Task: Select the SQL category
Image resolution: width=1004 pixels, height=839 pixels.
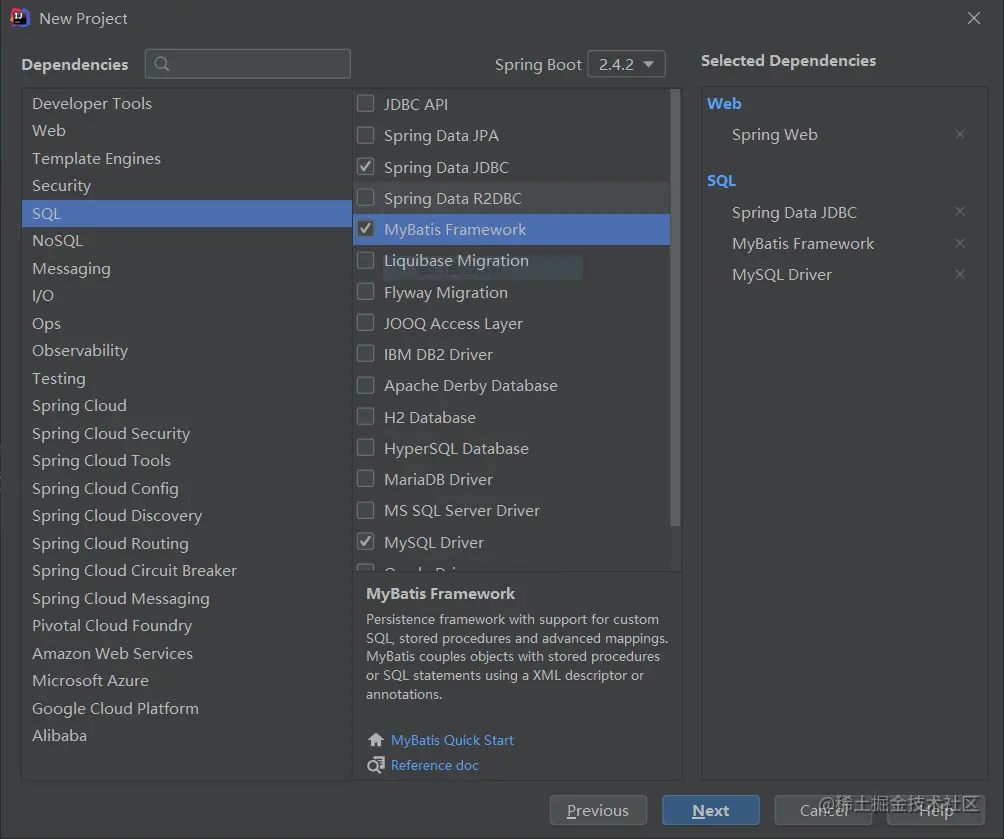Action: [x=186, y=213]
